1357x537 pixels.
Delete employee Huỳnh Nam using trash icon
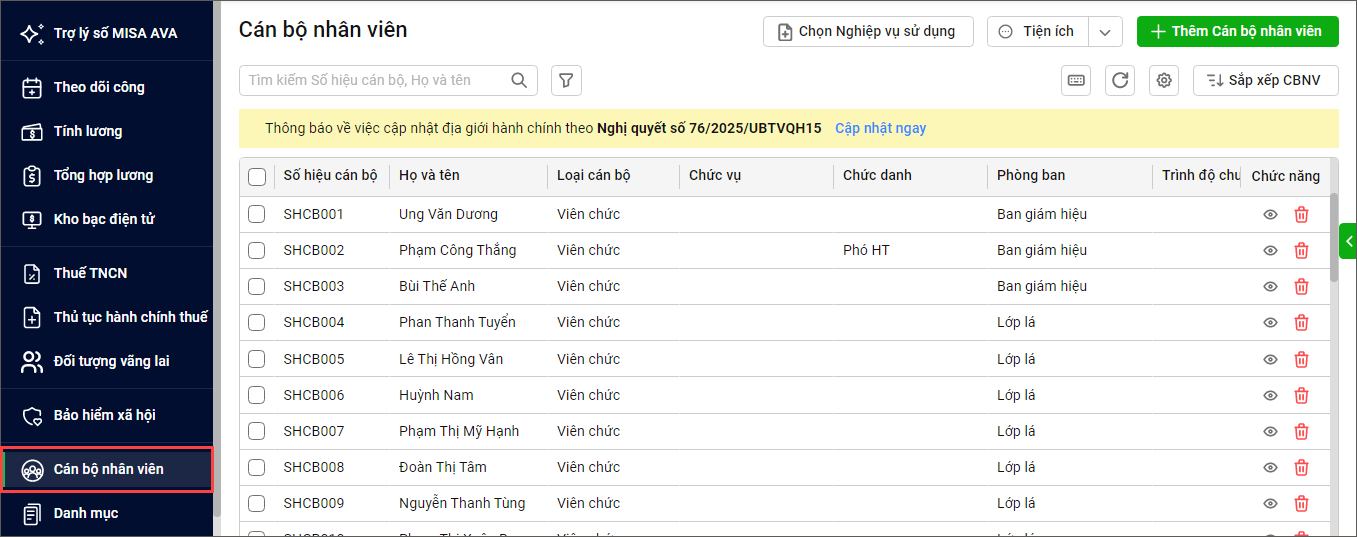[1301, 395]
